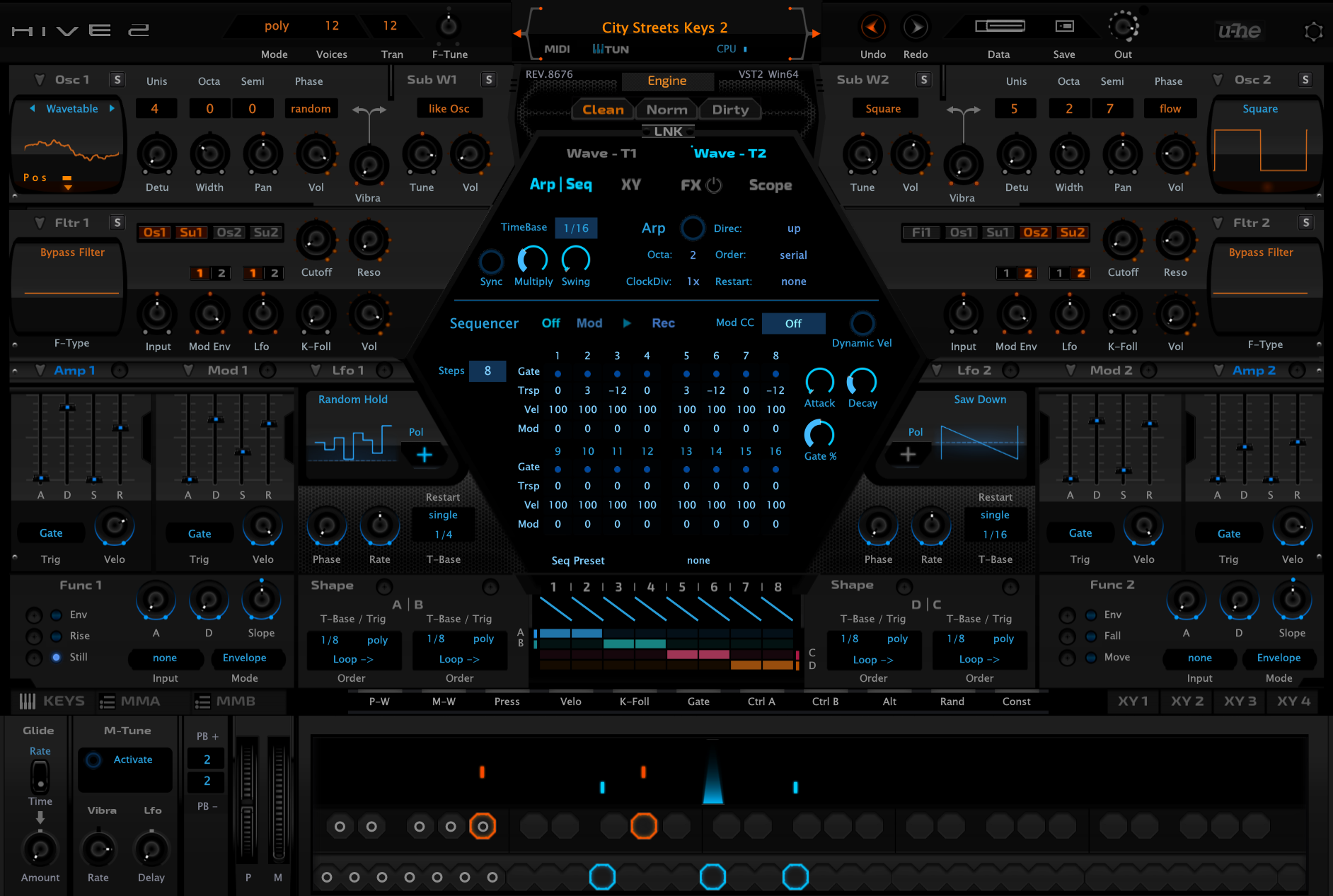Image resolution: width=1333 pixels, height=896 pixels.
Task: Open the Lfo 2 Saw Down waveform selector
Action: click(x=980, y=400)
